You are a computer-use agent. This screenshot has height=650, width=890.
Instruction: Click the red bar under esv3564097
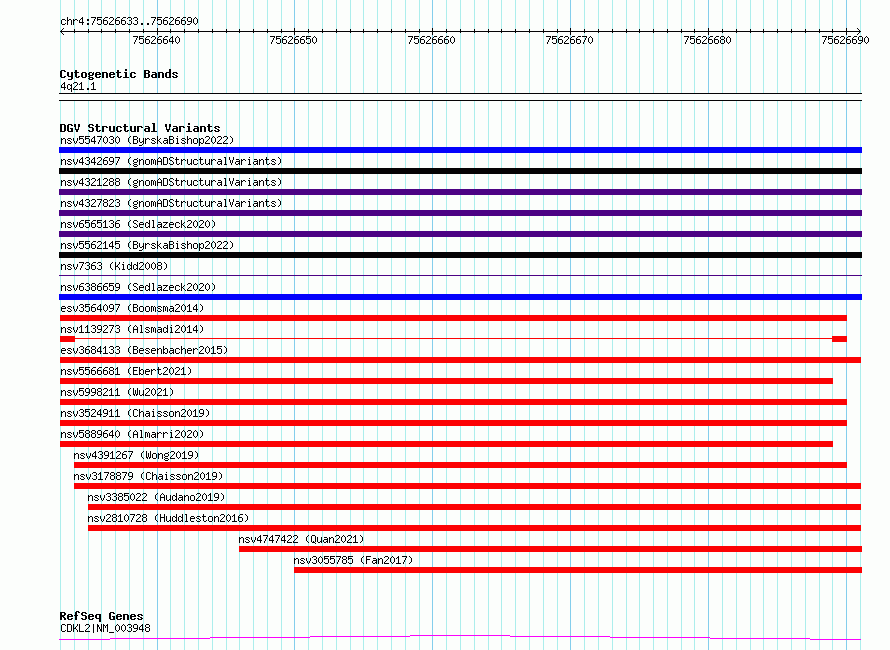pos(453,318)
